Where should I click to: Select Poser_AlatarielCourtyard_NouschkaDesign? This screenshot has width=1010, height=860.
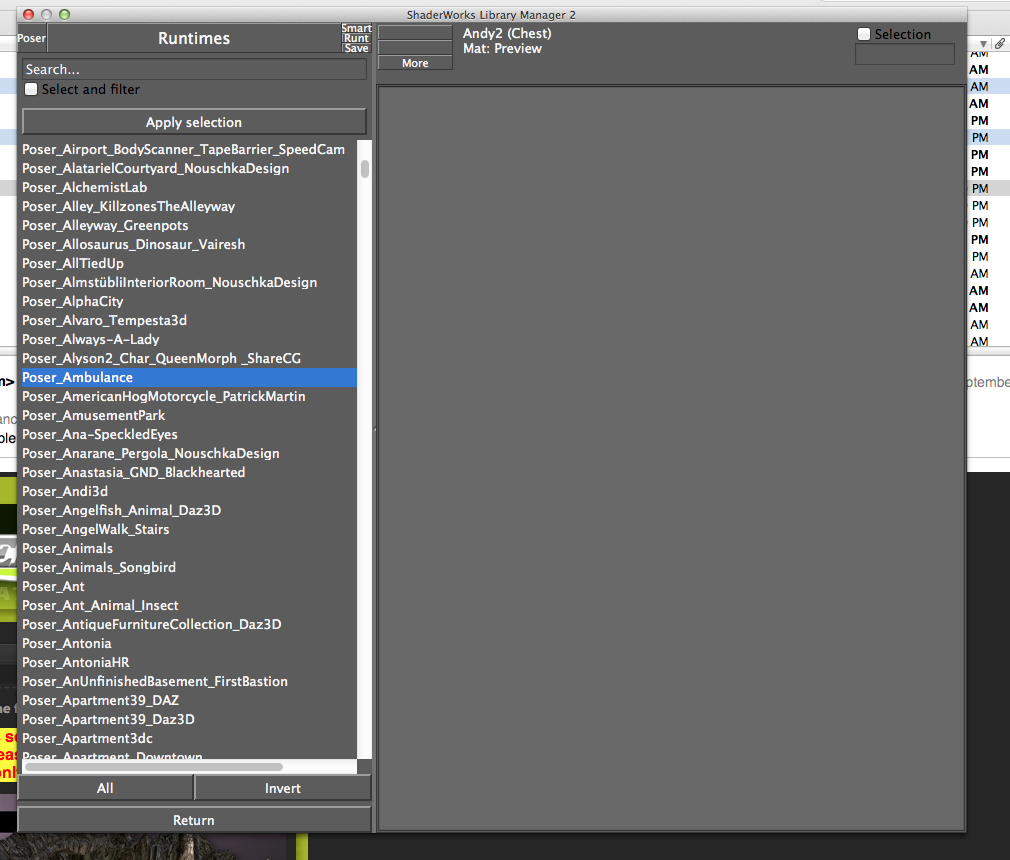189,168
